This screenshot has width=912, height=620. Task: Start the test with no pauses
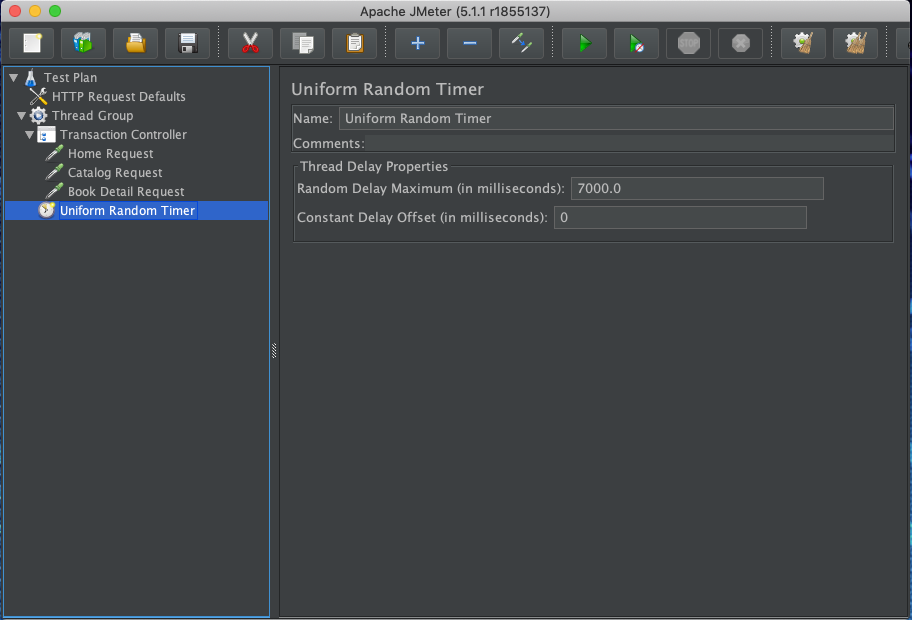636,43
